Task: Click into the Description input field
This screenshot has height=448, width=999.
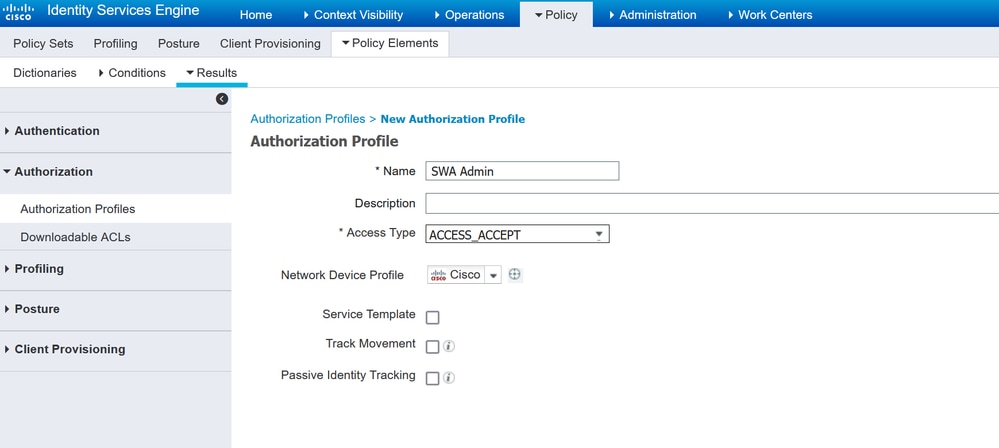Action: [712, 203]
